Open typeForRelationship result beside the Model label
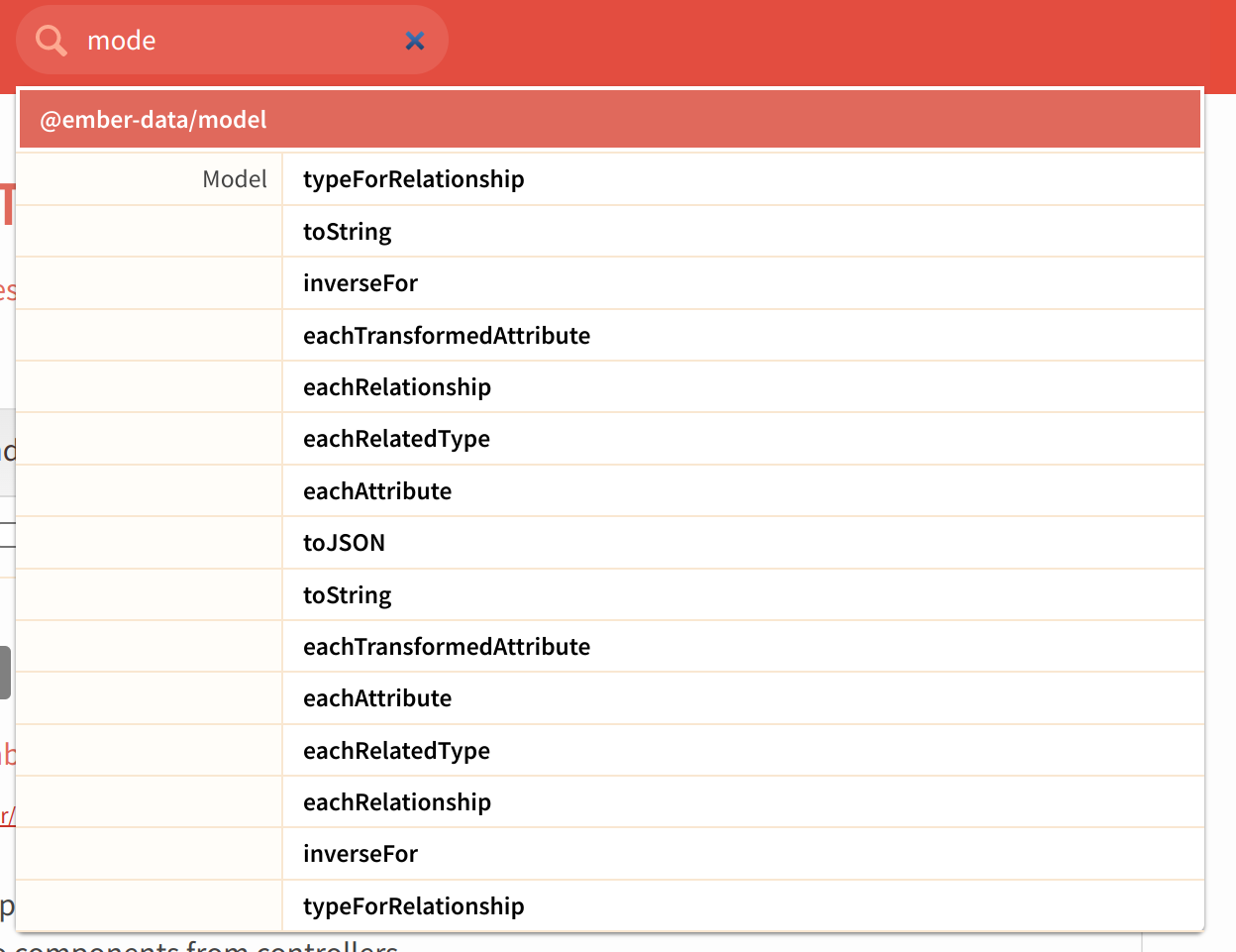This screenshot has width=1236, height=952. tap(743, 179)
